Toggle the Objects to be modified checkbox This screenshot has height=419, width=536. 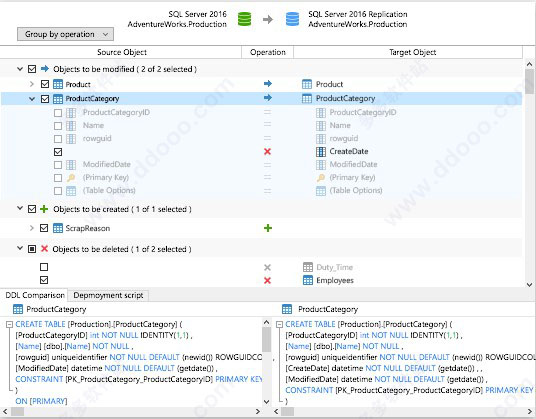[32, 69]
